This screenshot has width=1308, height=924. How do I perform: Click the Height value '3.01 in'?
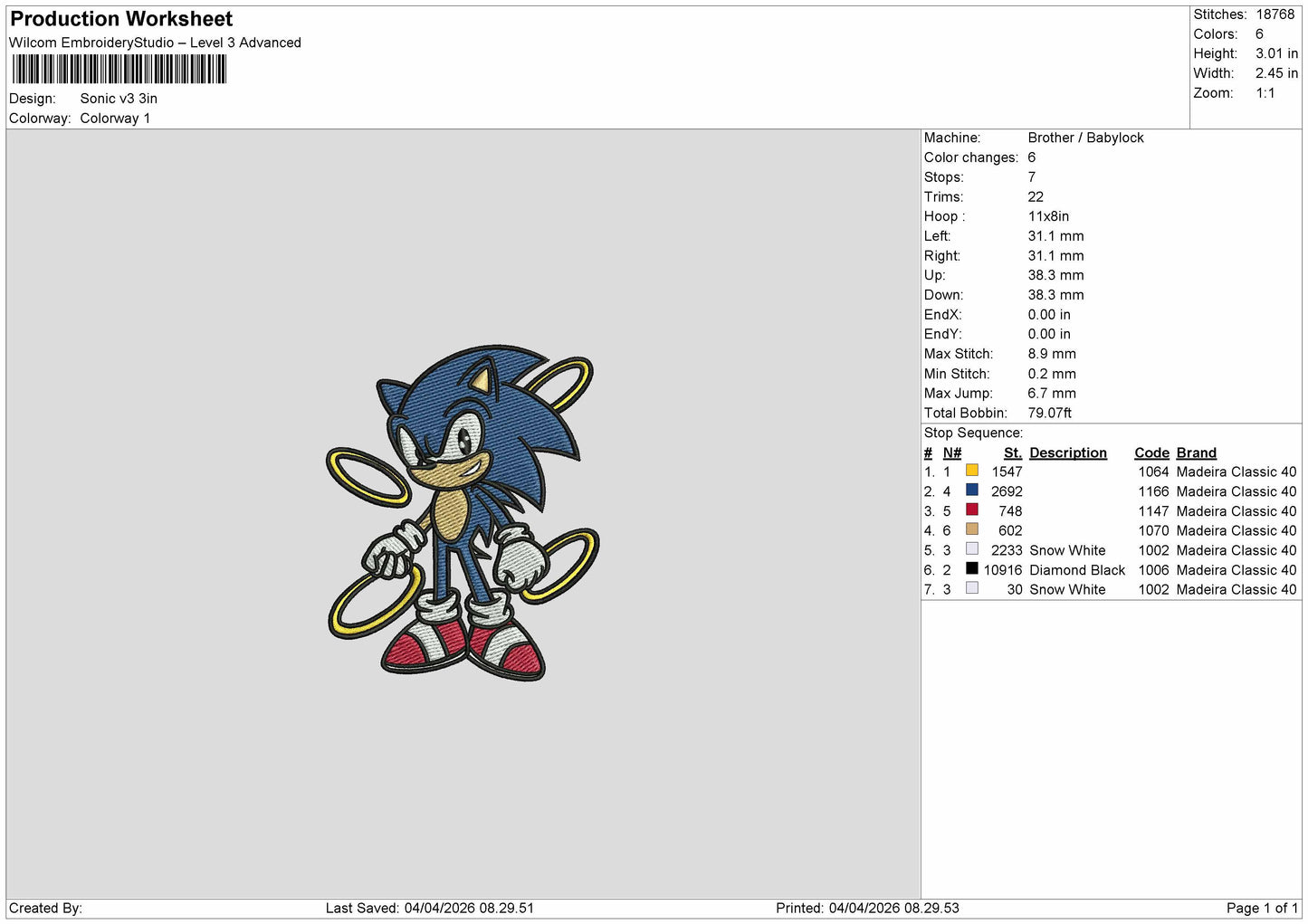tap(1276, 53)
